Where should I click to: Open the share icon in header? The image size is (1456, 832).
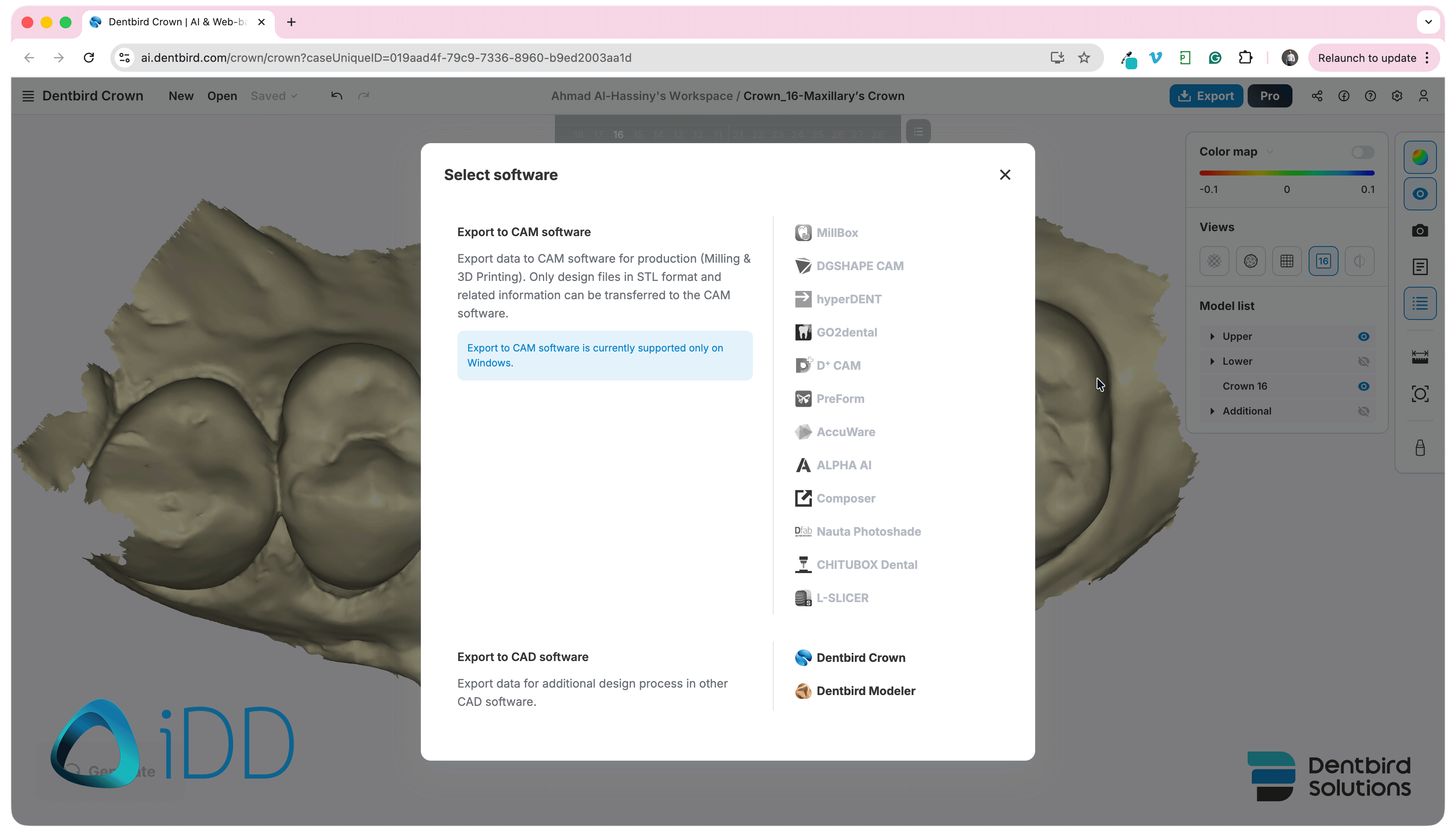[1317, 96]
